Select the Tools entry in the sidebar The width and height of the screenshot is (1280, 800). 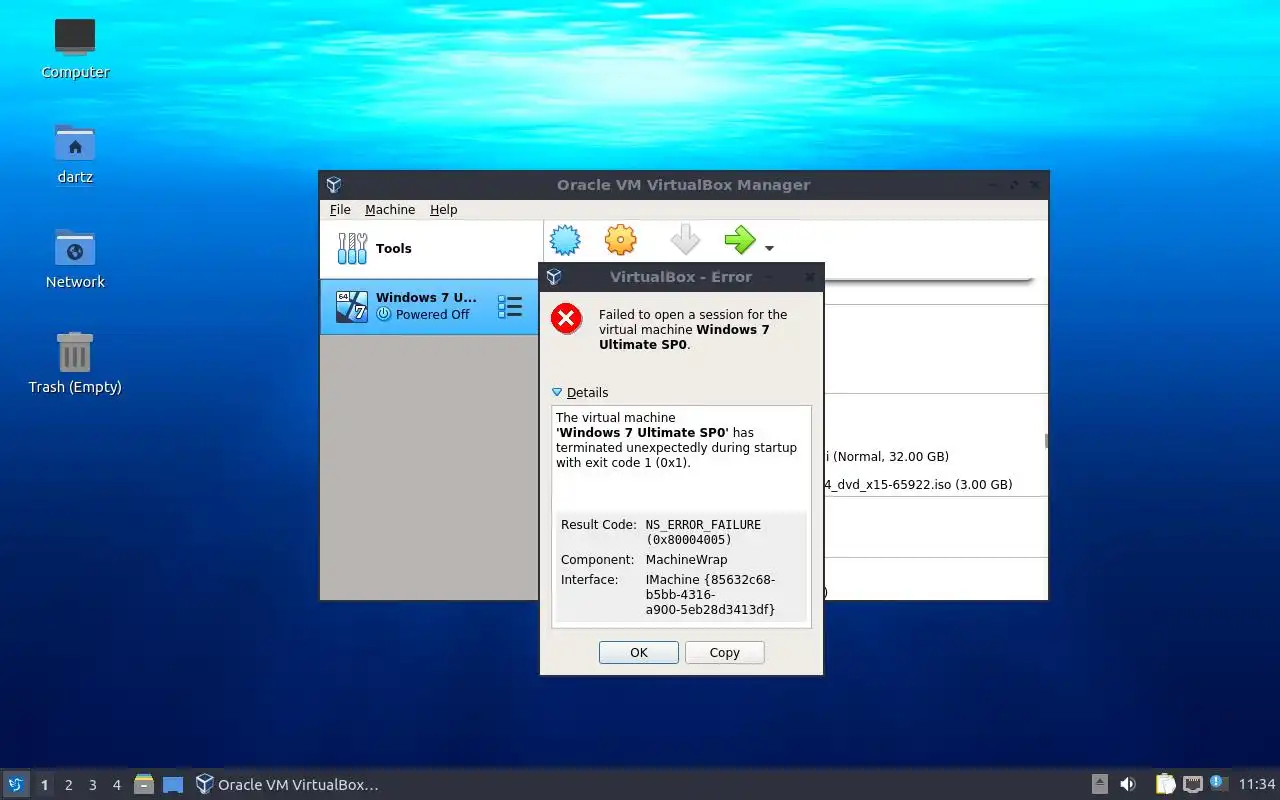pos(431,248)
